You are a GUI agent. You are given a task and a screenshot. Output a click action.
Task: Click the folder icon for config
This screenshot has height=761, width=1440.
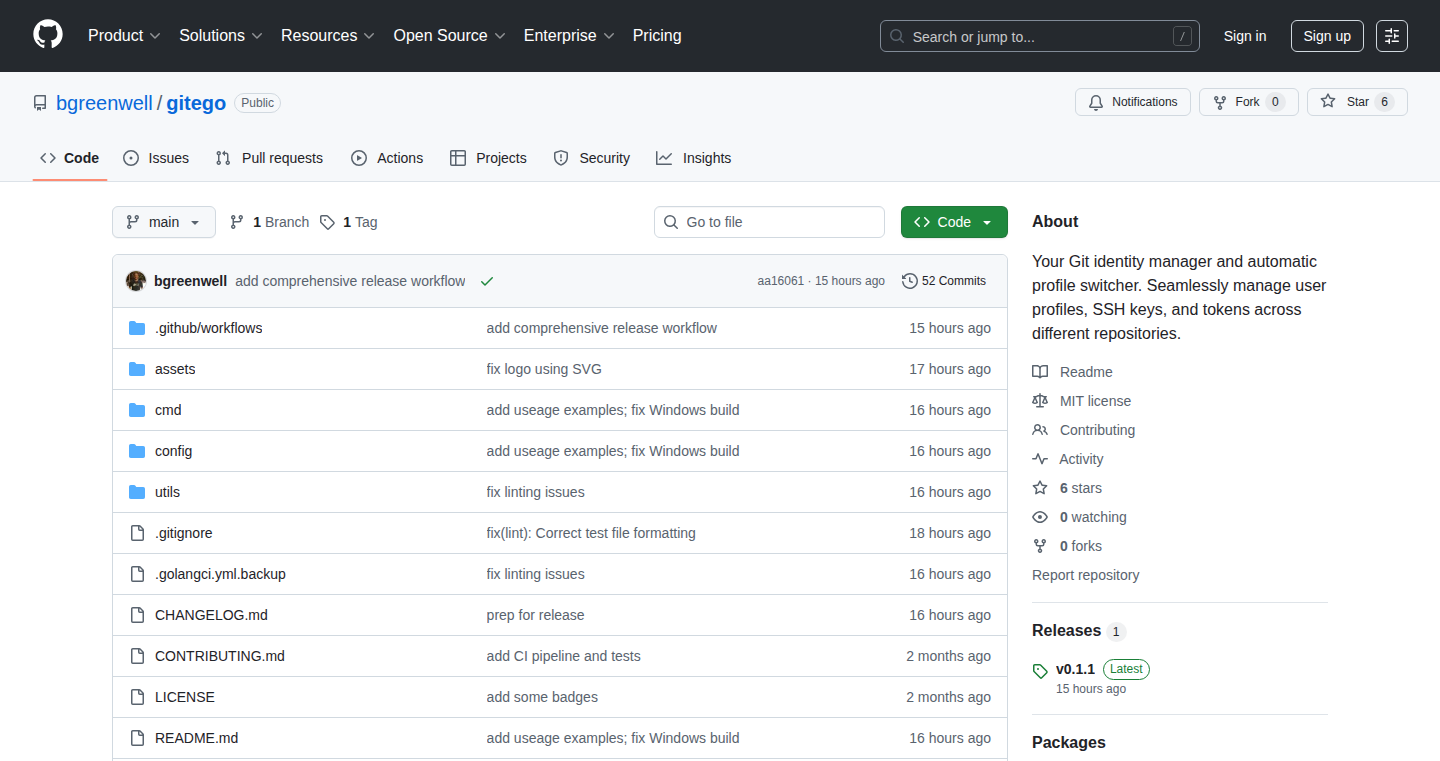[137, 451]
